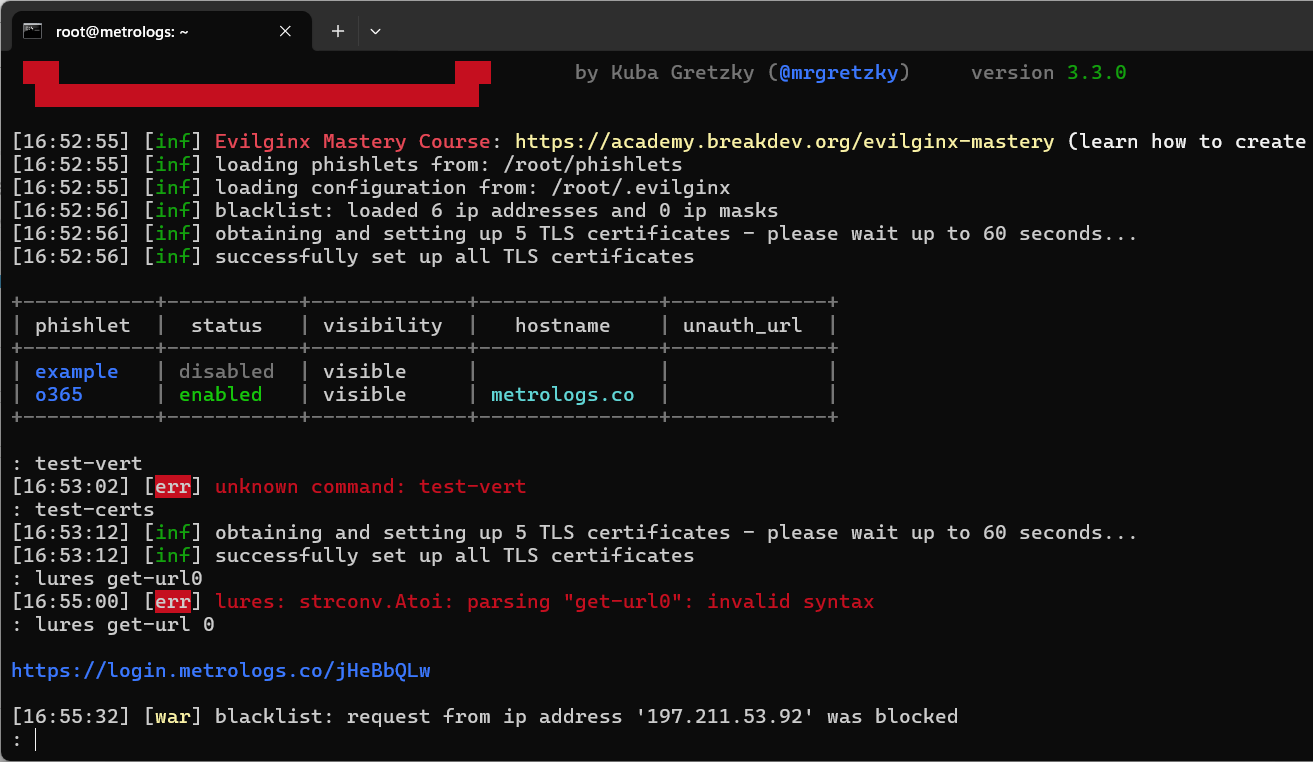The image size is (1313, 762).
Task: Click the 'unauth_url' column header
Action: pos(742,325)
